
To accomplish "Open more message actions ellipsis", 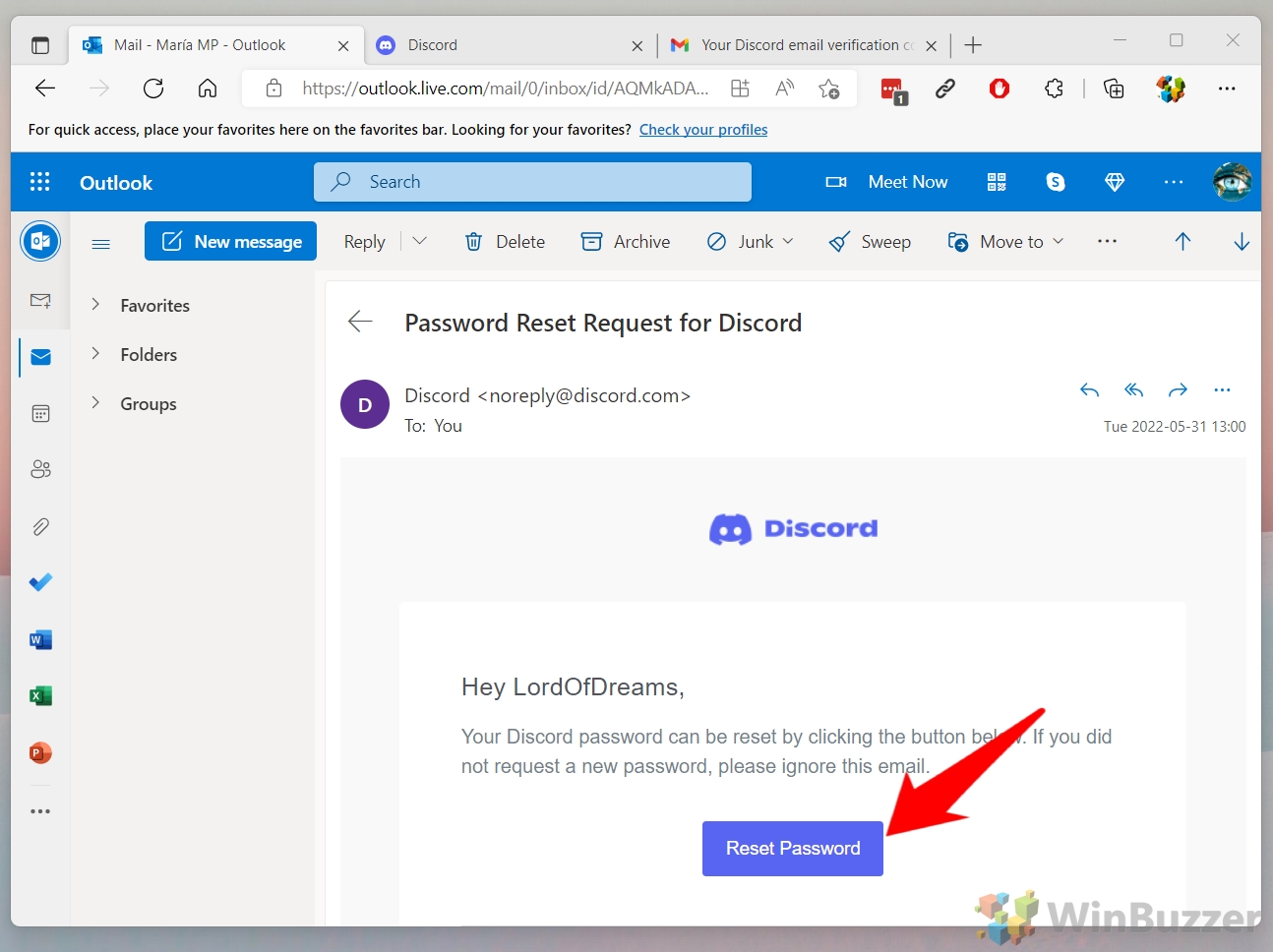I will coord(1222,390).
